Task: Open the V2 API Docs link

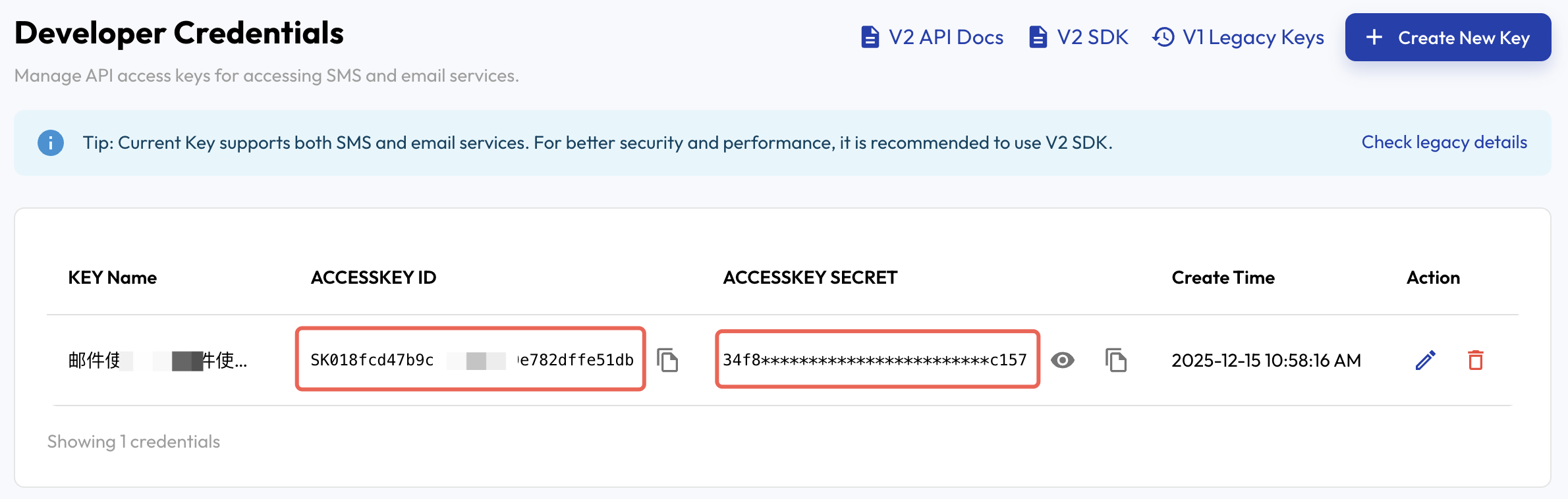Action: click(945, 38)
